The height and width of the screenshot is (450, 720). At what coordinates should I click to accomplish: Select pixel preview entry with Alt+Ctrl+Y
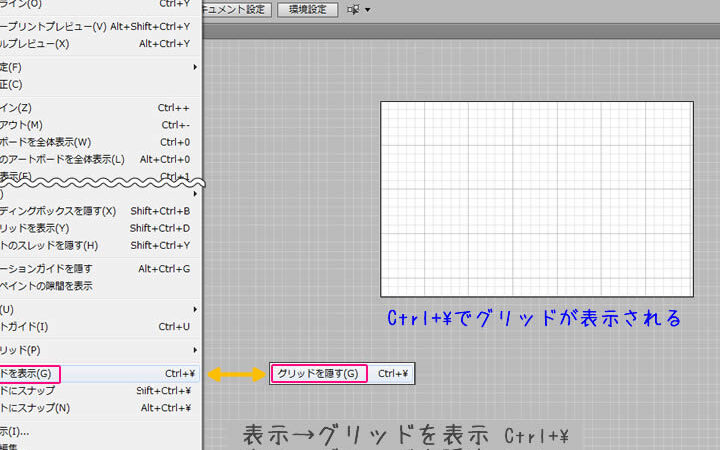click(100, 44)
